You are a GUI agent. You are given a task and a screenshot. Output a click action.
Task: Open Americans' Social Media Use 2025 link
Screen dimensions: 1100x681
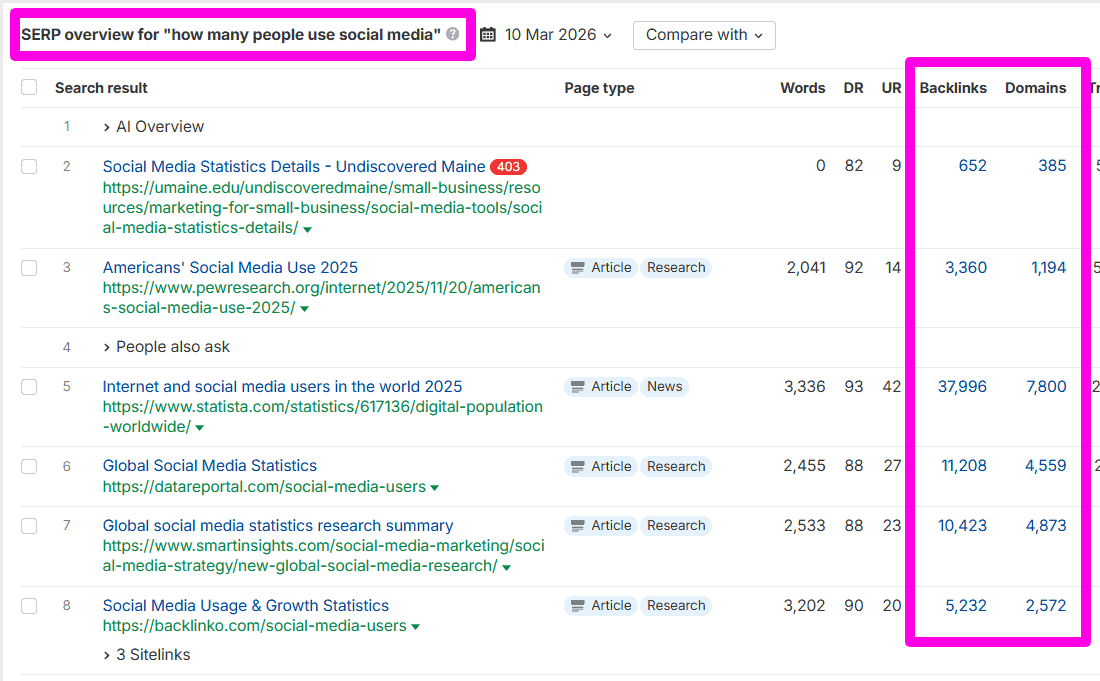pyautogui.click(x=230, y=268)
